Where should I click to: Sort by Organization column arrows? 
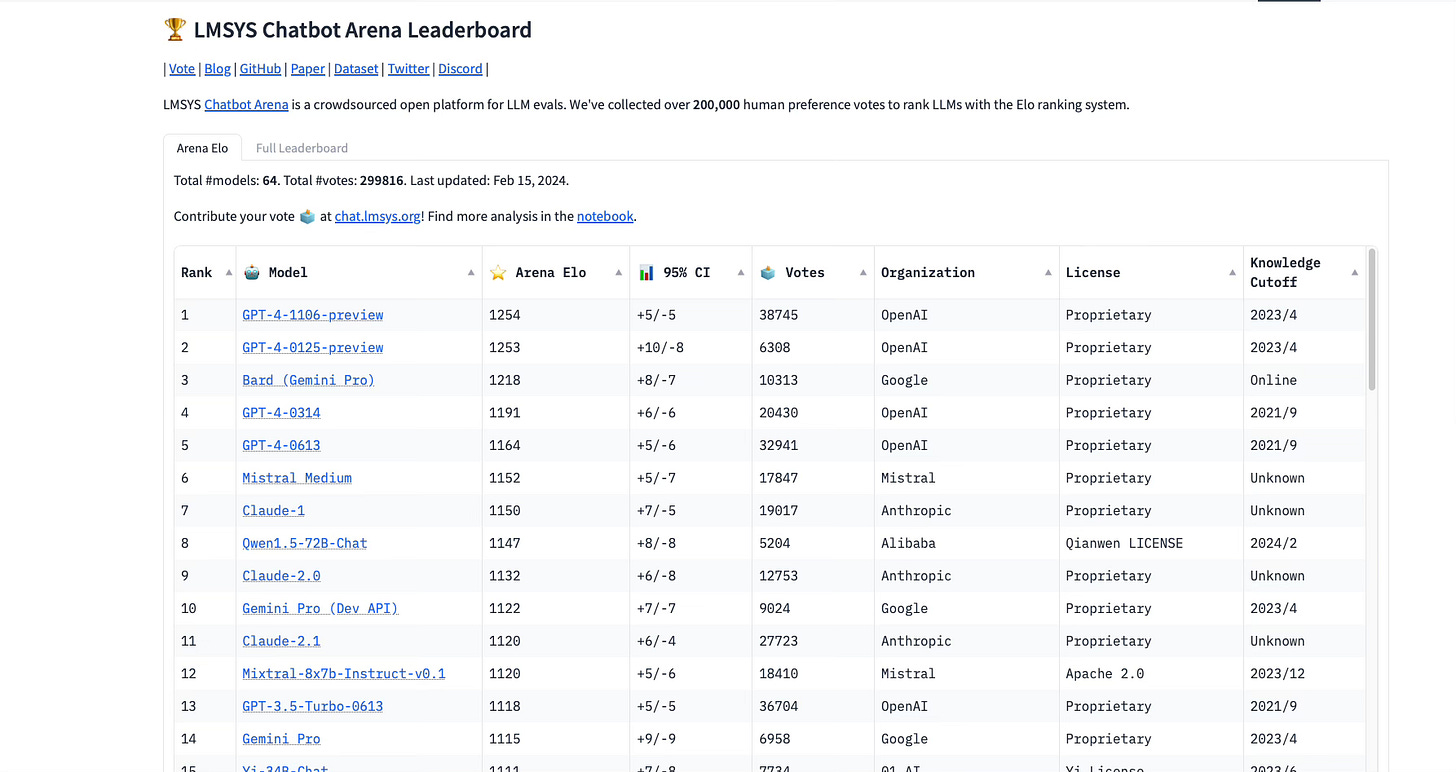[1048, 273]
